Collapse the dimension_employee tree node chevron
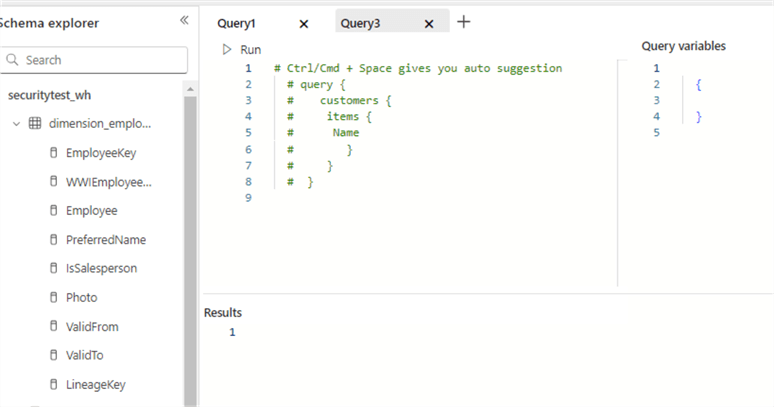The width and height of the screenshot is (774, 407). click(x=16, y=124)
